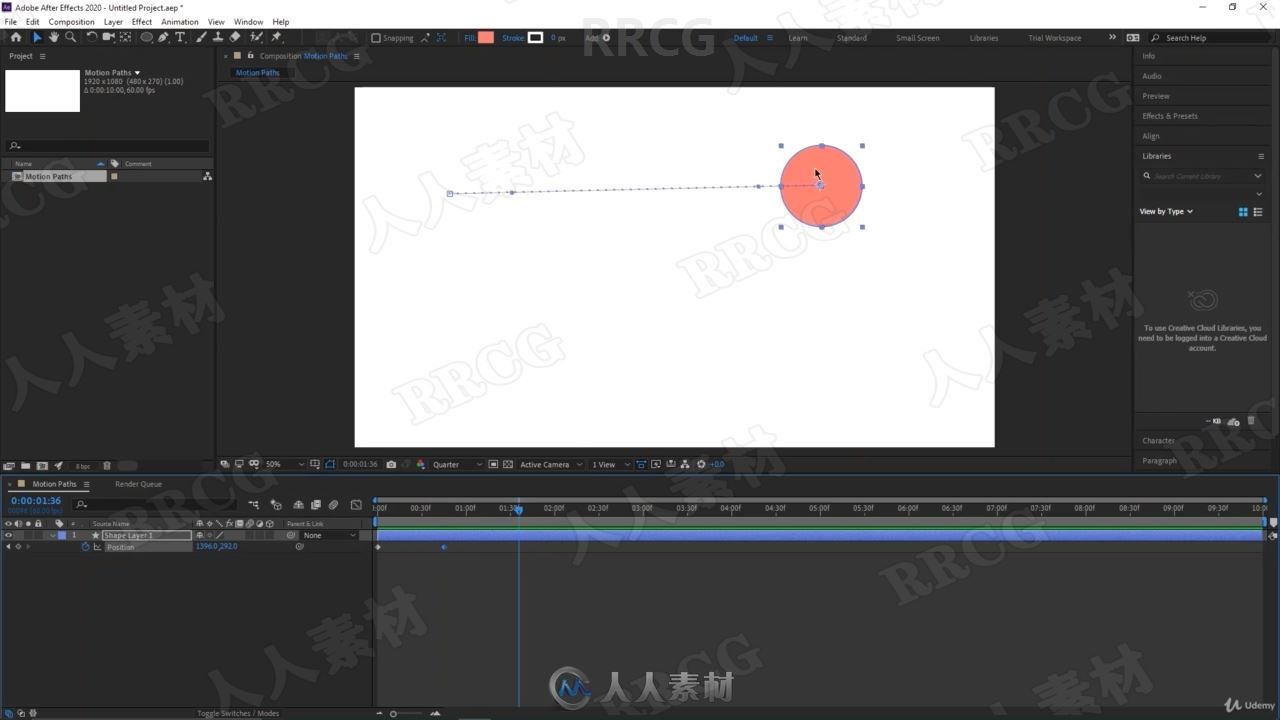
Task: Switch to the Standard workspace
Action: pos(852,38)
